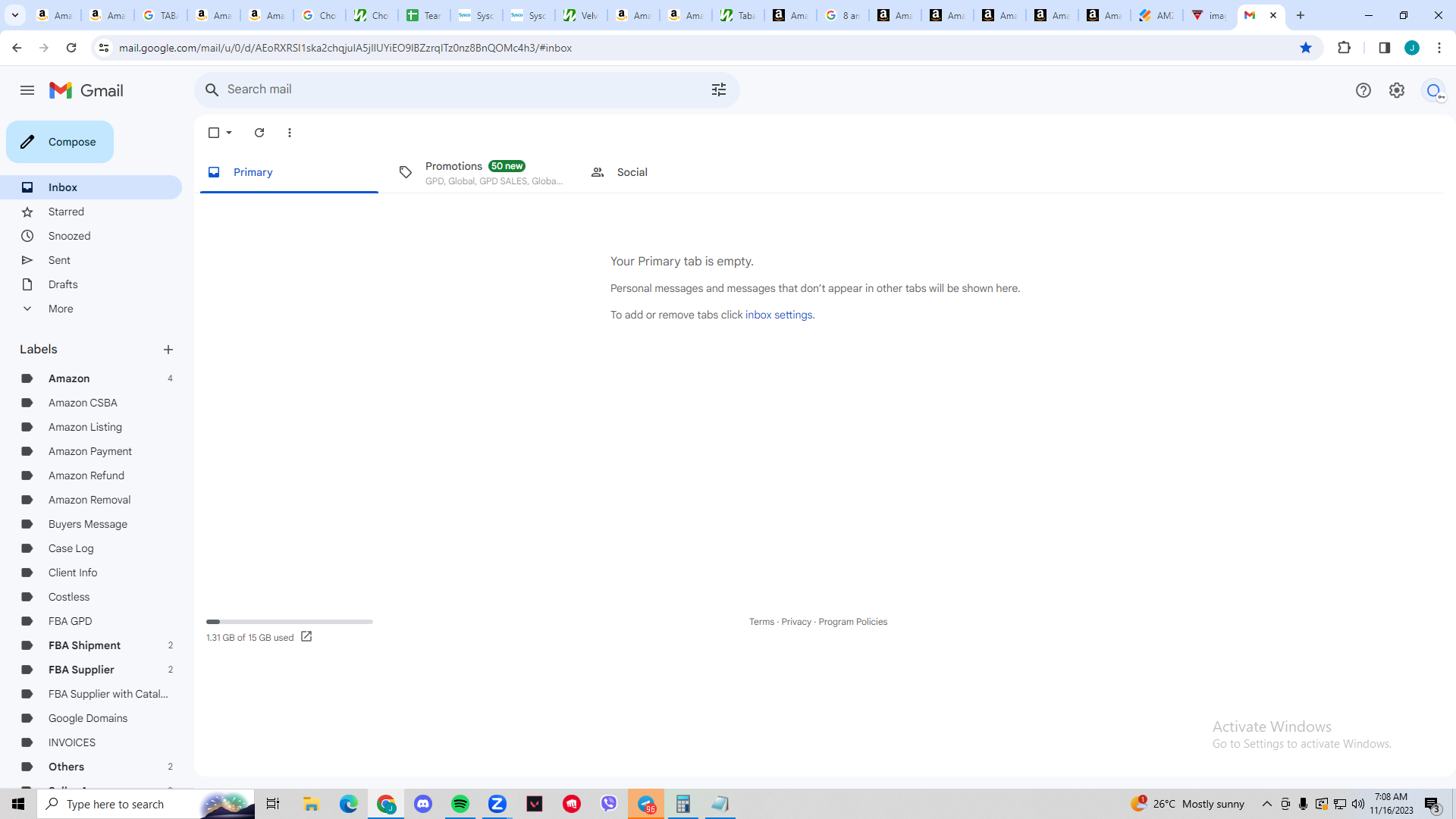Viewport: 1456px width, 819px height.
Task: Switch to the Primary tab
Action: click(289, 172)
